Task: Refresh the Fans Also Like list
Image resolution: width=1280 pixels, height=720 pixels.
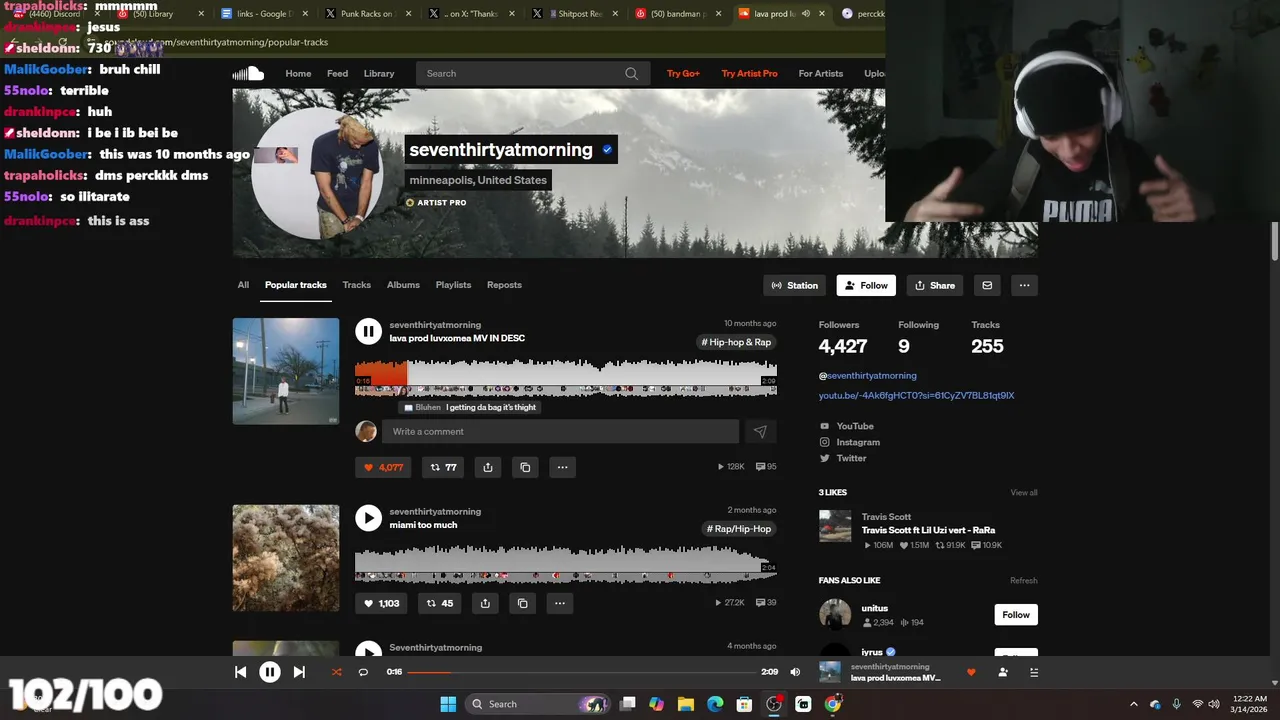Action: click(1024, 581)
